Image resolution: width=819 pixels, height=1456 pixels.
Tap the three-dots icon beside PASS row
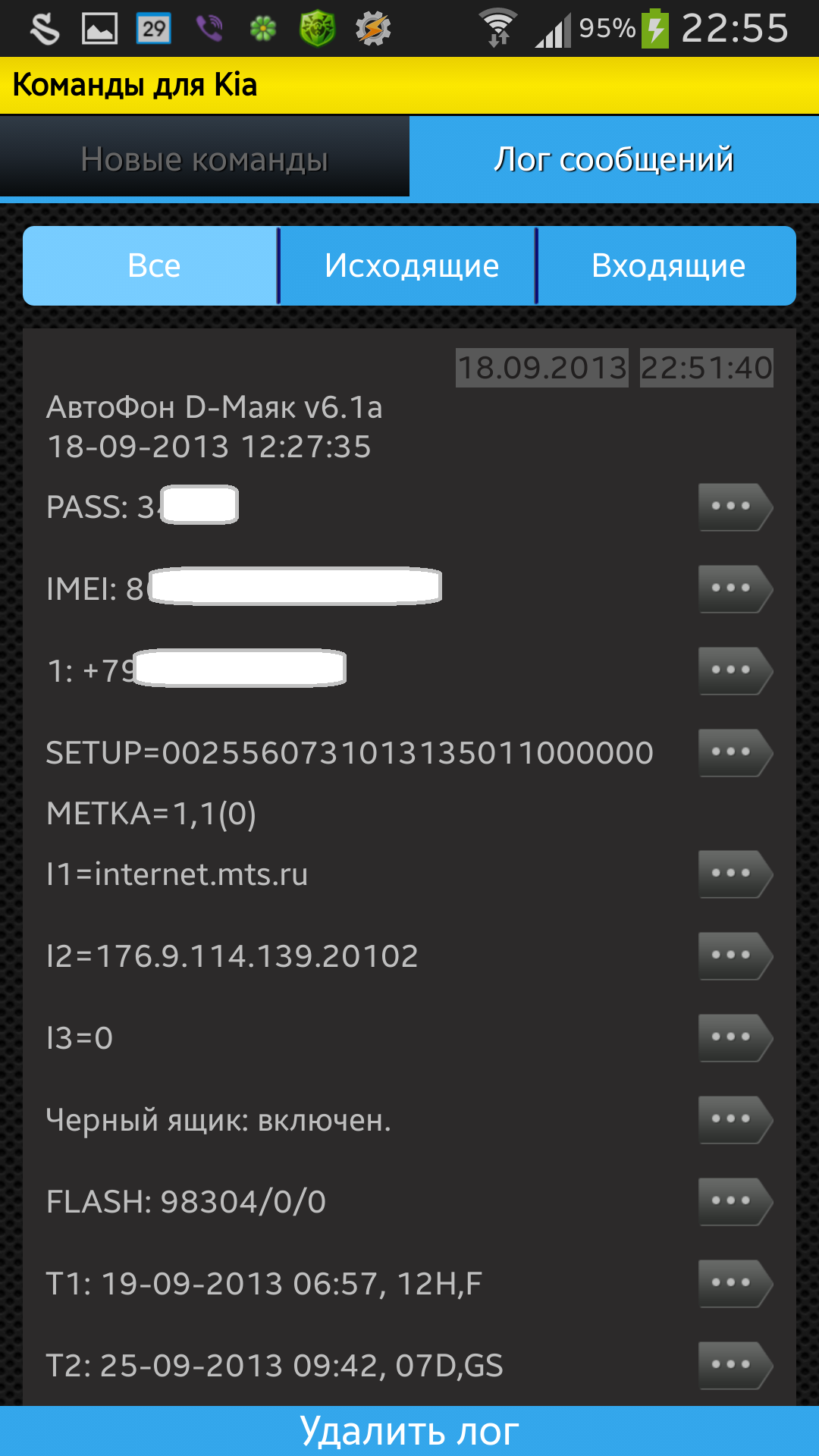734,507
